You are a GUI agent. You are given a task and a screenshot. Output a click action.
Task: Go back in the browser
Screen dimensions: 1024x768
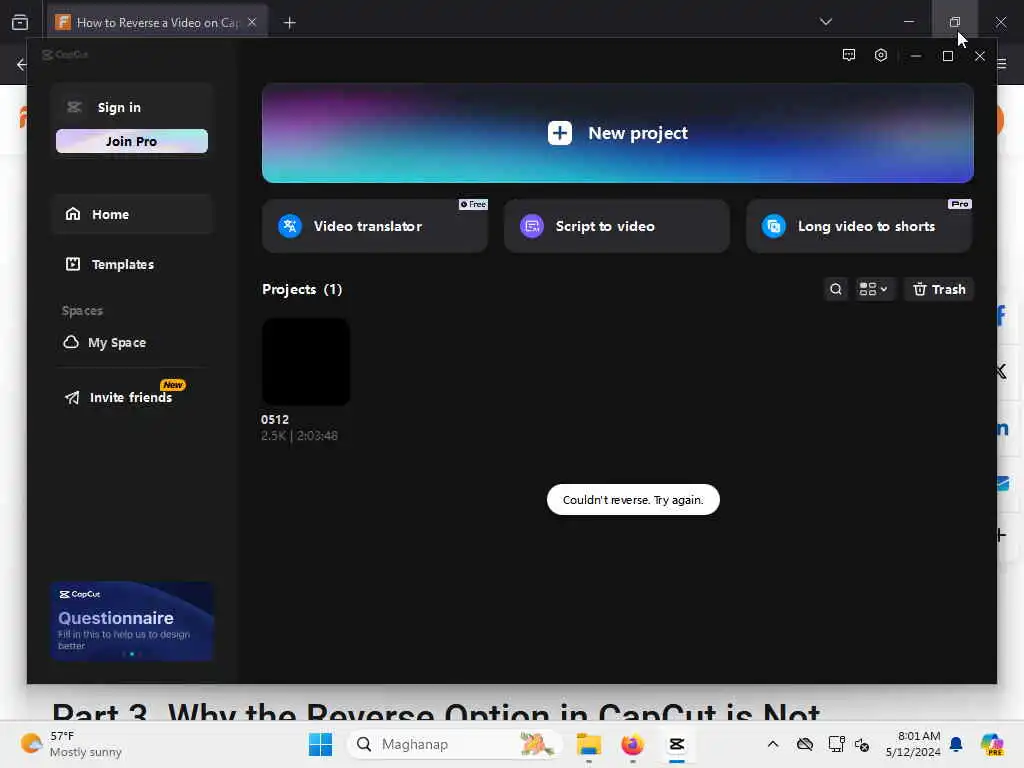pos(22,64)
